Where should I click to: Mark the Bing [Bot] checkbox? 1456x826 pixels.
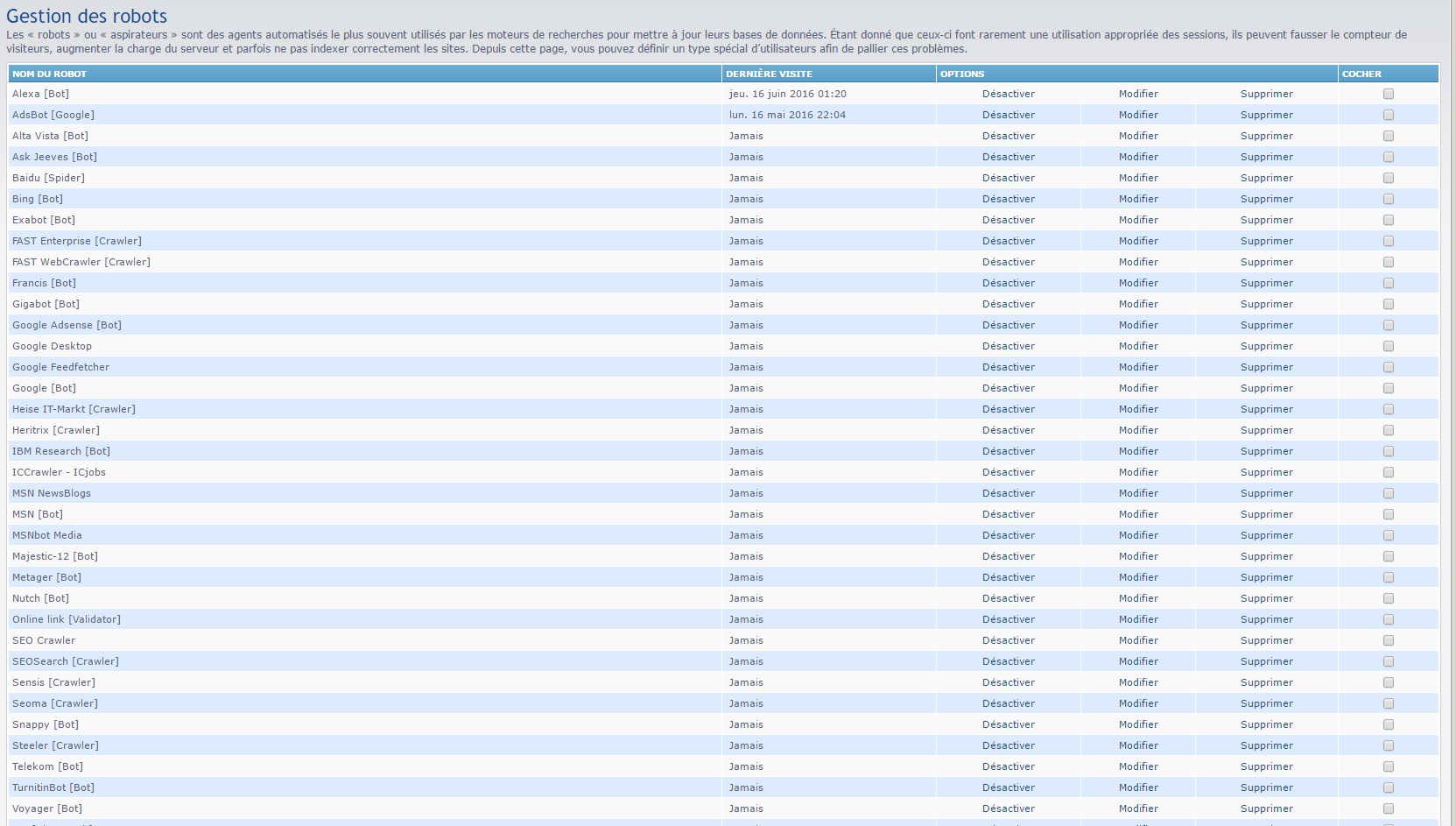(1389, 199)
